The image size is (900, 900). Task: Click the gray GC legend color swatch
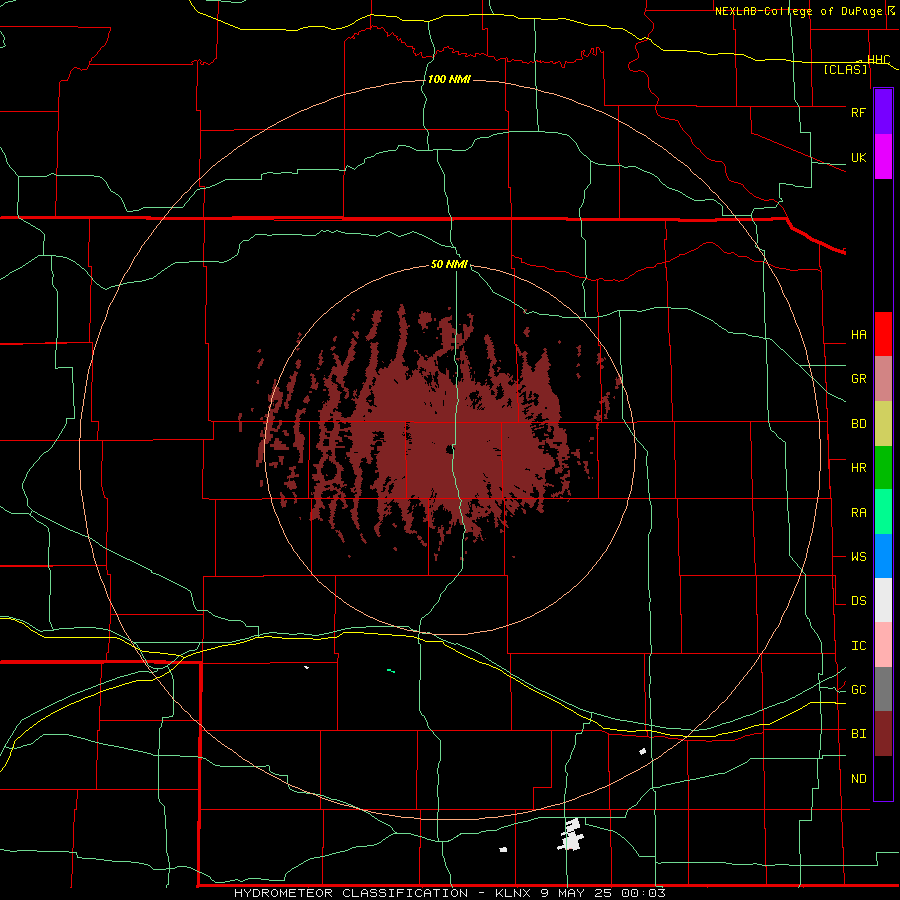pos(883,689)
